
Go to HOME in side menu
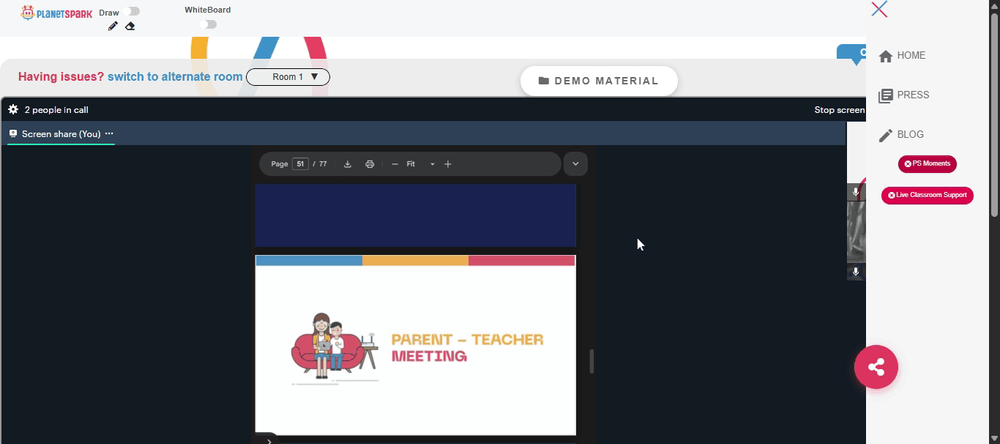(x=911, y=56)
